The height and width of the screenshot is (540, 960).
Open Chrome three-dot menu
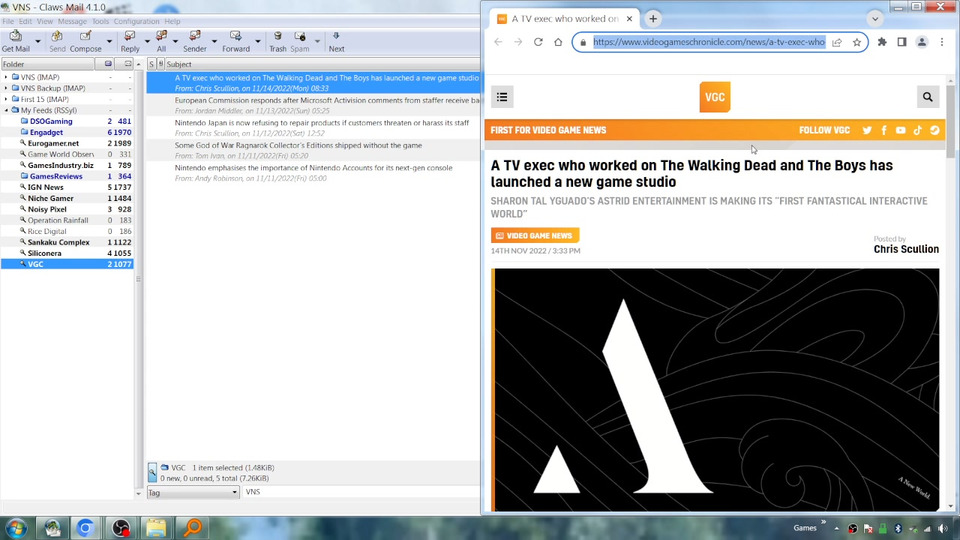coord(942,42)
